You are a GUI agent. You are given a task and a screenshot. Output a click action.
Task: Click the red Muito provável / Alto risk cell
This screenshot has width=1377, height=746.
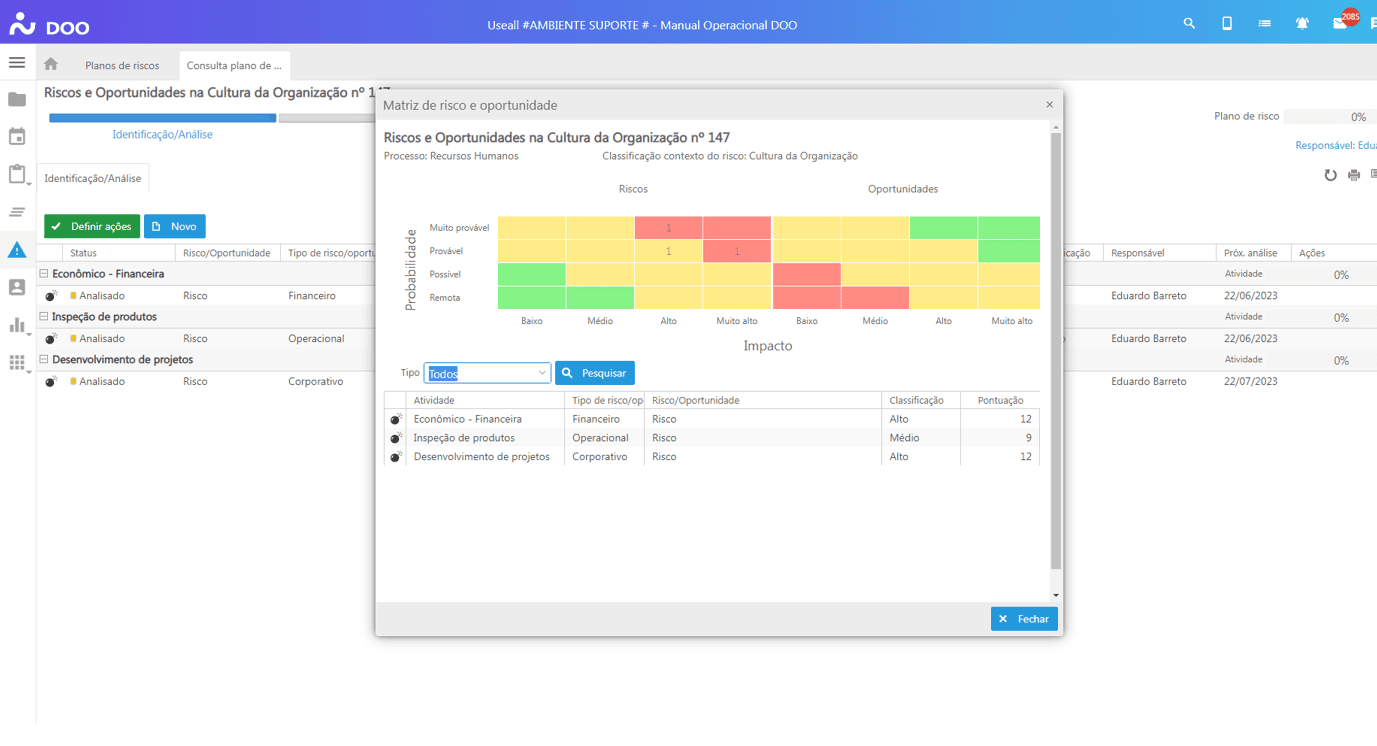click(x=668, y=228)
